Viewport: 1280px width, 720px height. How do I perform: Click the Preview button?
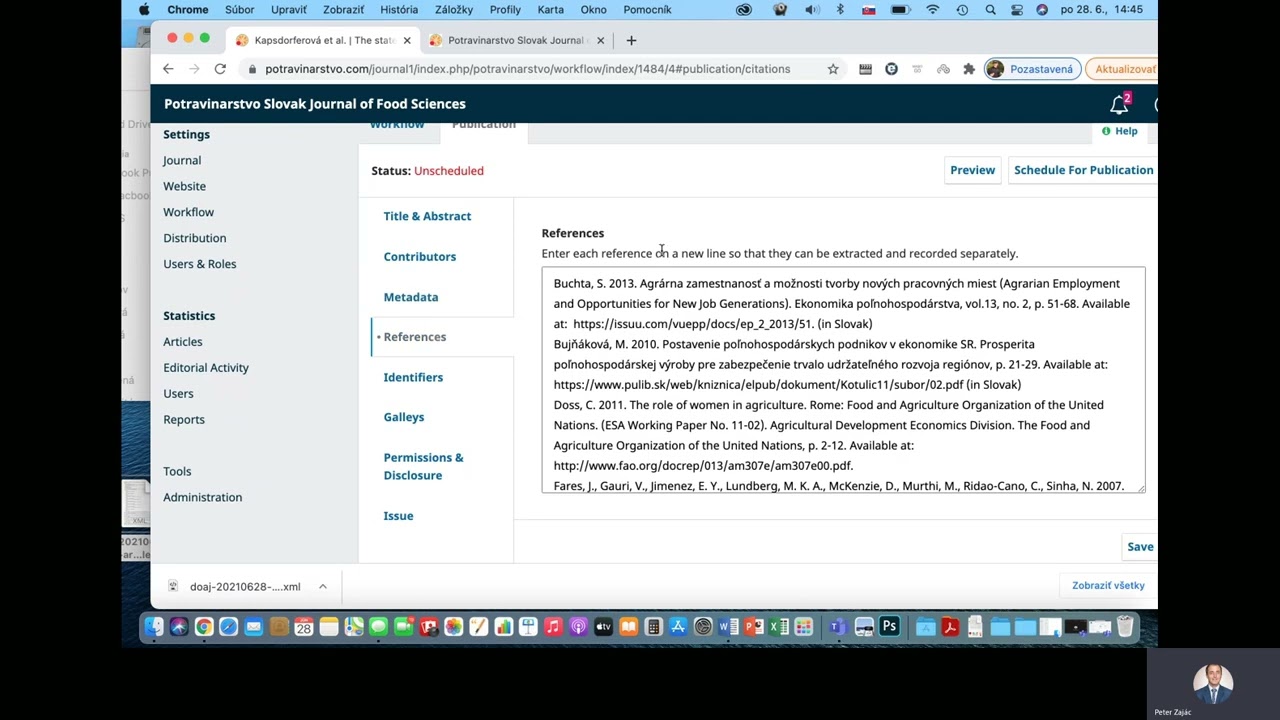(973, 170)
